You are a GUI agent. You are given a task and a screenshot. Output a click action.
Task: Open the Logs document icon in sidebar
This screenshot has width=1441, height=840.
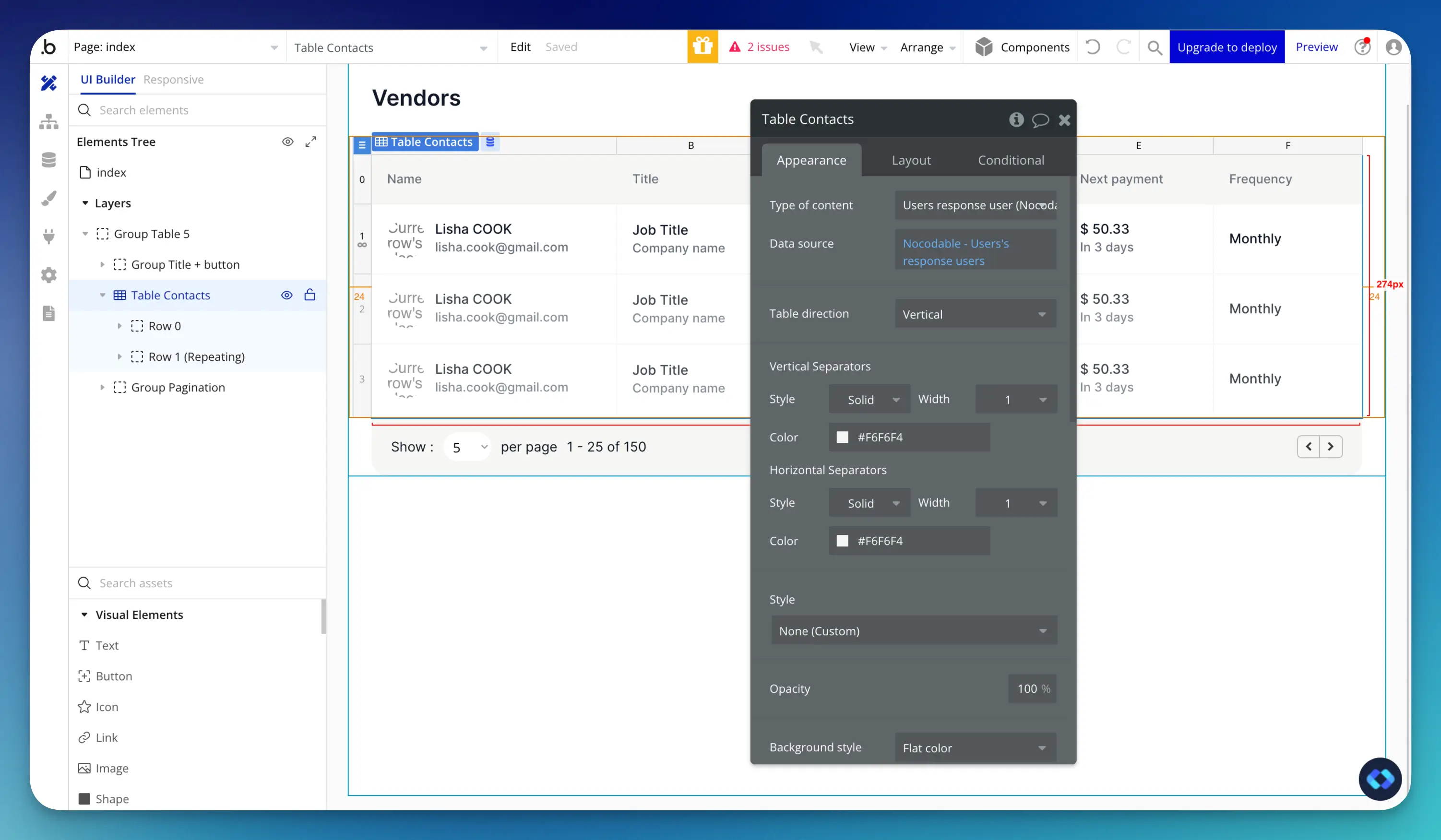click(x=49, y=313)
